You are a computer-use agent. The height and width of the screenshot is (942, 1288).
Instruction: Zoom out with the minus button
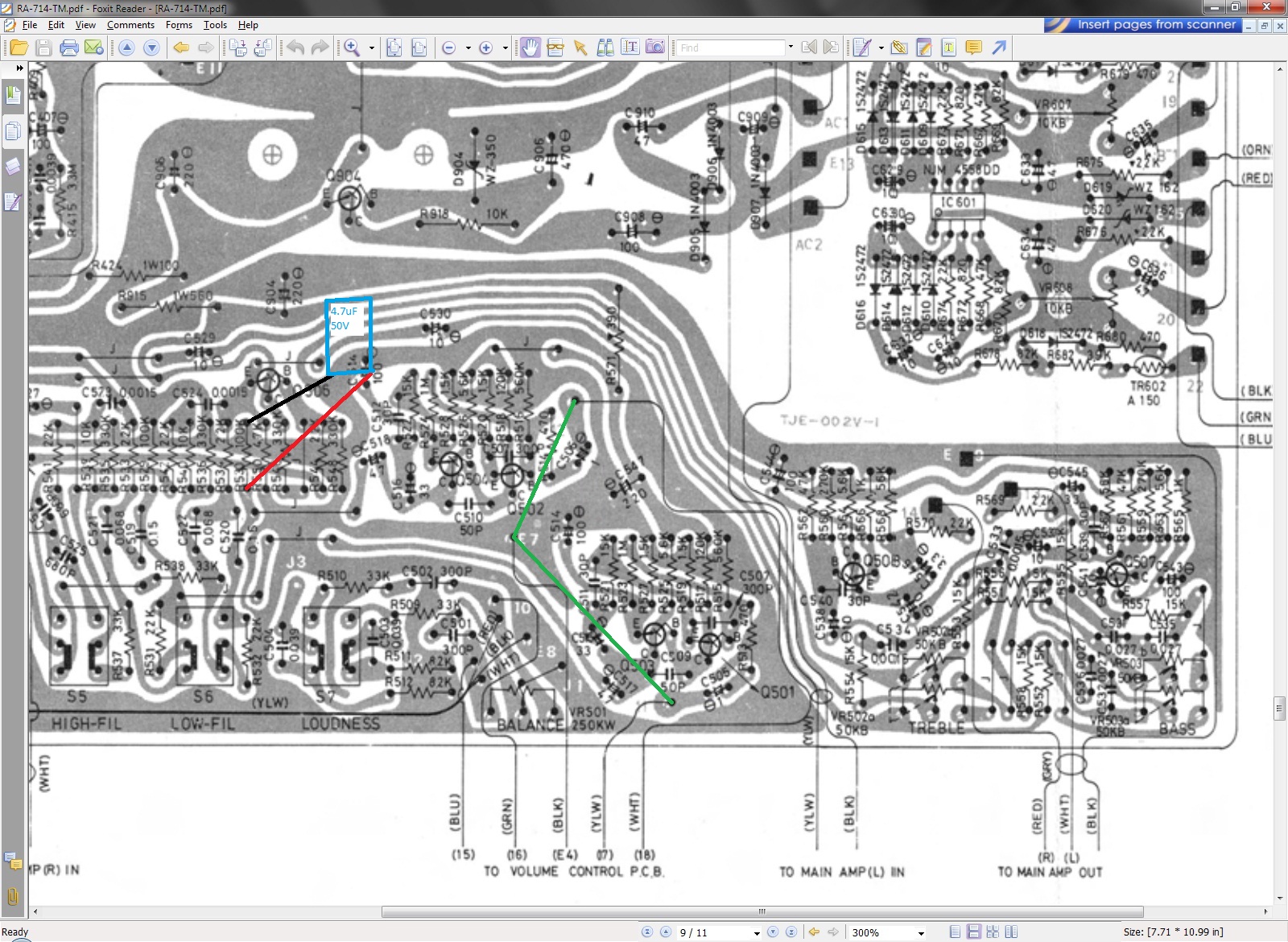click(449, 48)
